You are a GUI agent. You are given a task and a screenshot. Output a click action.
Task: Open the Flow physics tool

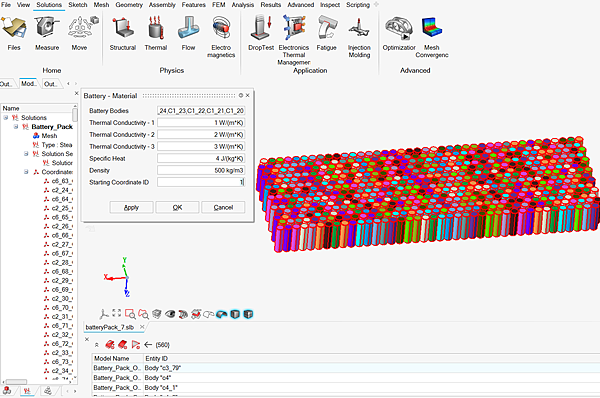[x=188, y=33]
